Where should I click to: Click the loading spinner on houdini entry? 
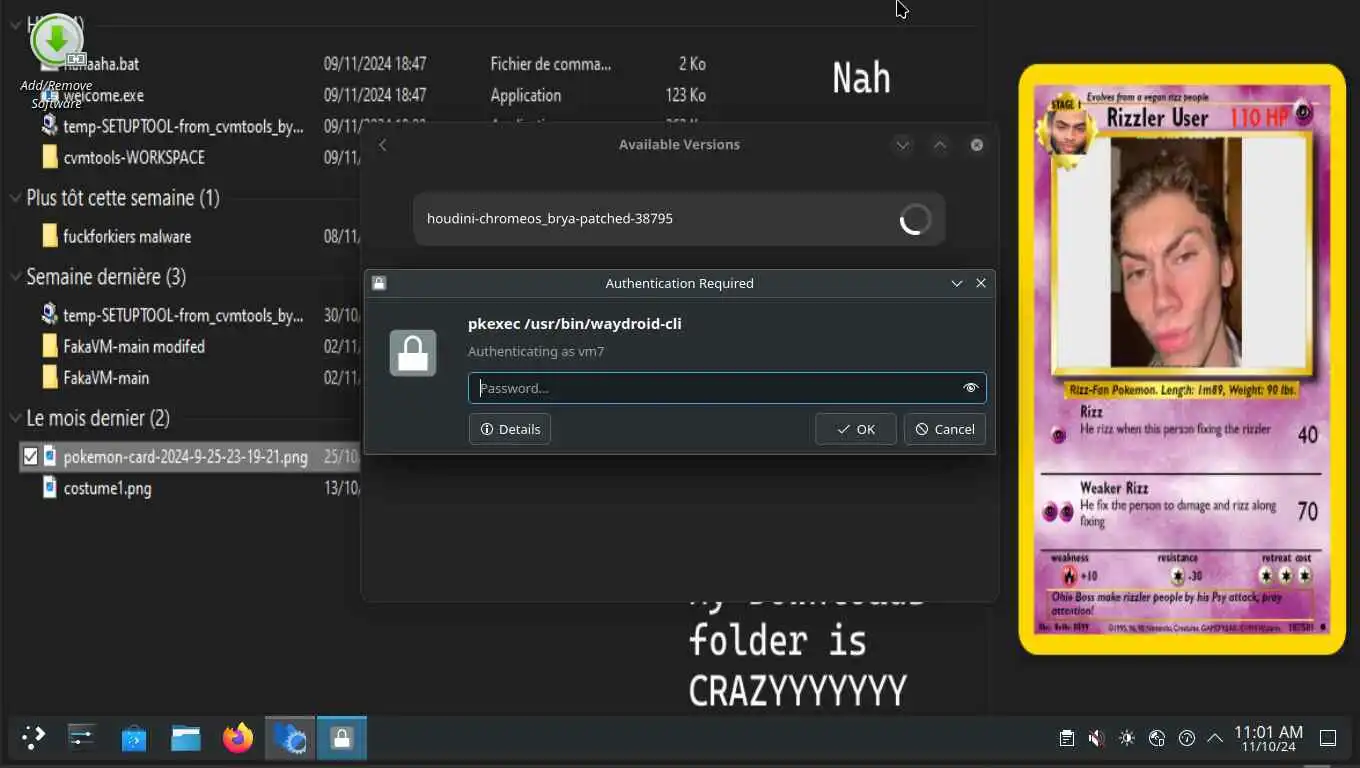tap(914, 219)
